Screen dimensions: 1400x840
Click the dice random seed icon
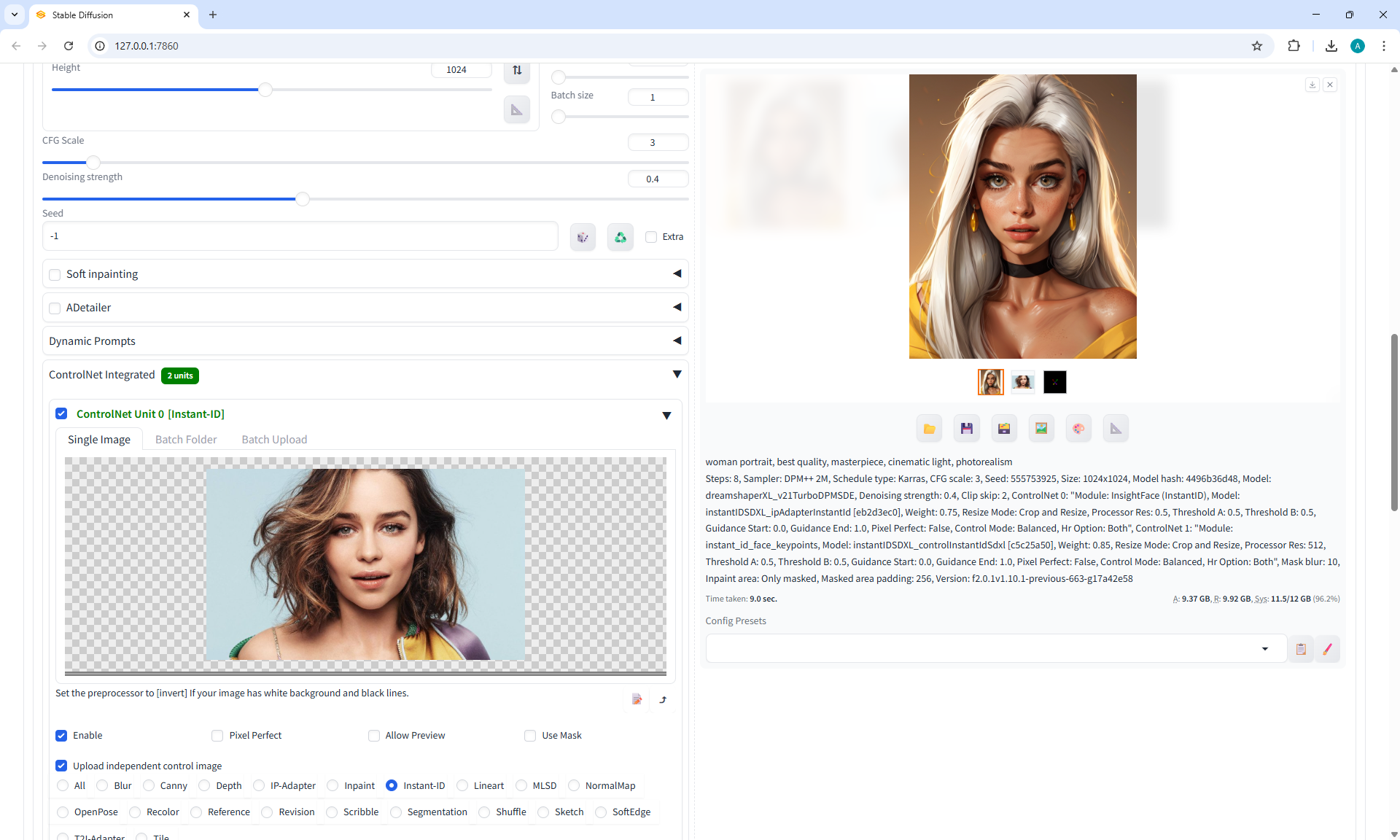(x=583, y=237)
